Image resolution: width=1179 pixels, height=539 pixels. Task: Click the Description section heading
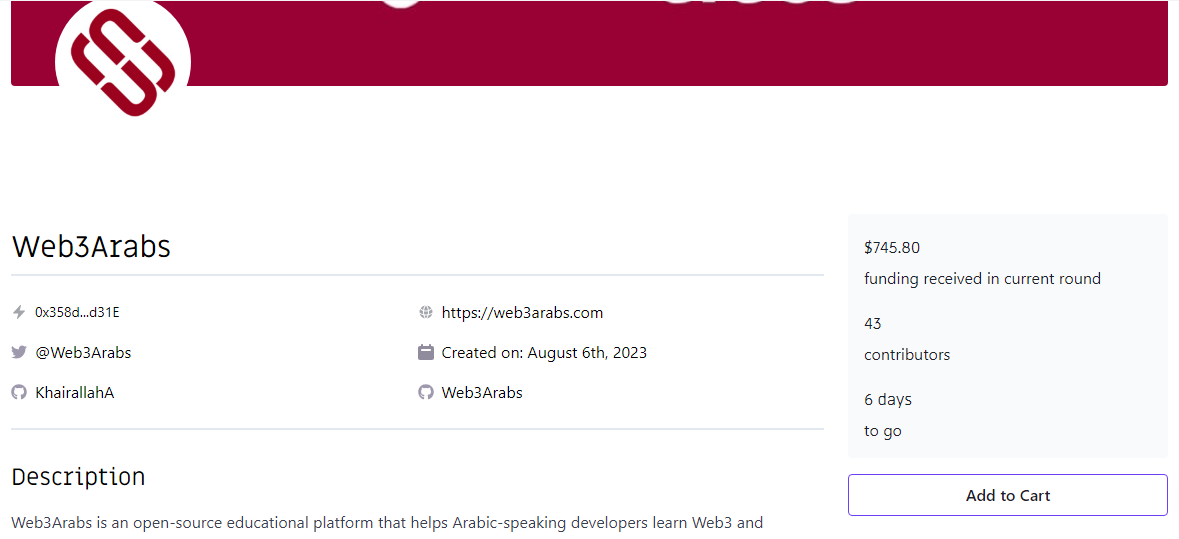(78, 477)
